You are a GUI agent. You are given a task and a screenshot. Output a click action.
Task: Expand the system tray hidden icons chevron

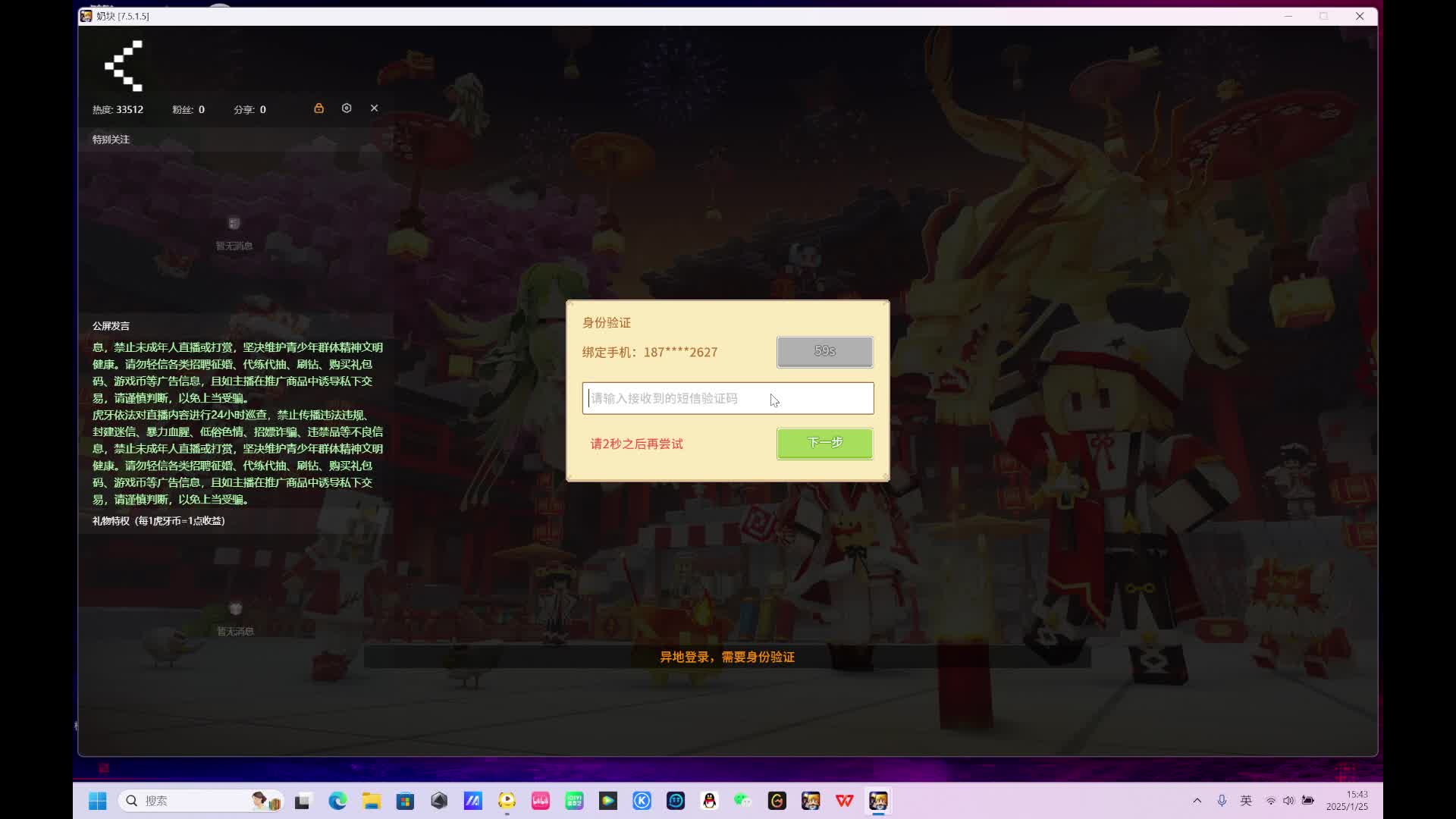(x=1197, y=801)
